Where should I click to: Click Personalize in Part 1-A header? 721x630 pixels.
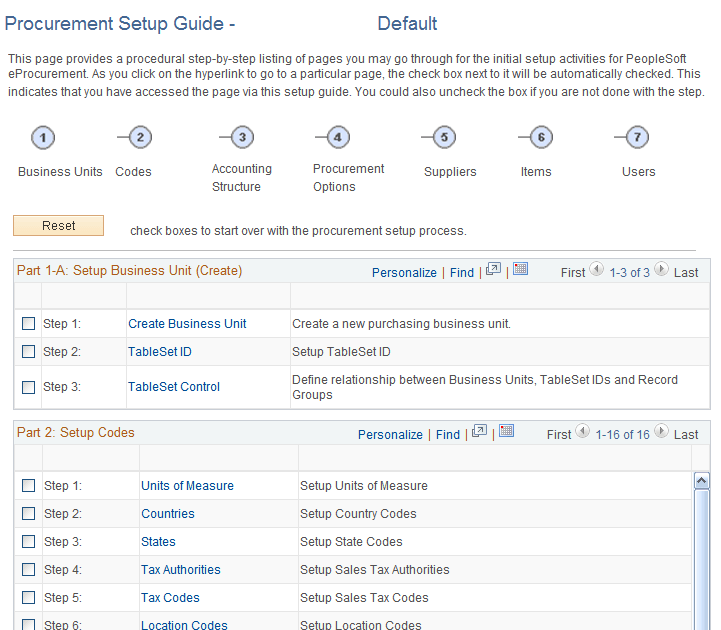pos(404,273)
